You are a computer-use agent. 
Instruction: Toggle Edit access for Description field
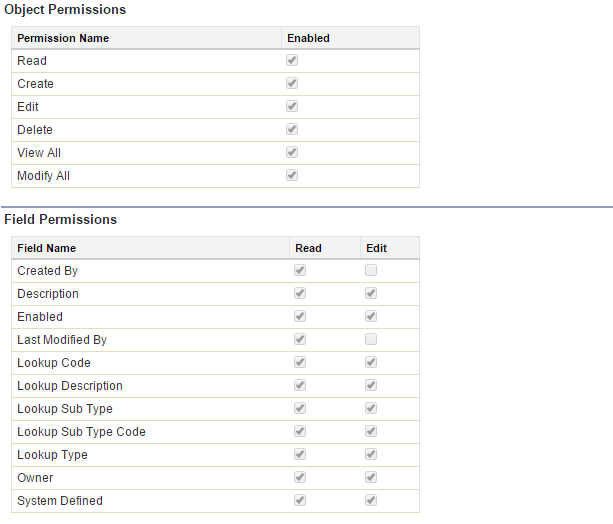point(371,293)
